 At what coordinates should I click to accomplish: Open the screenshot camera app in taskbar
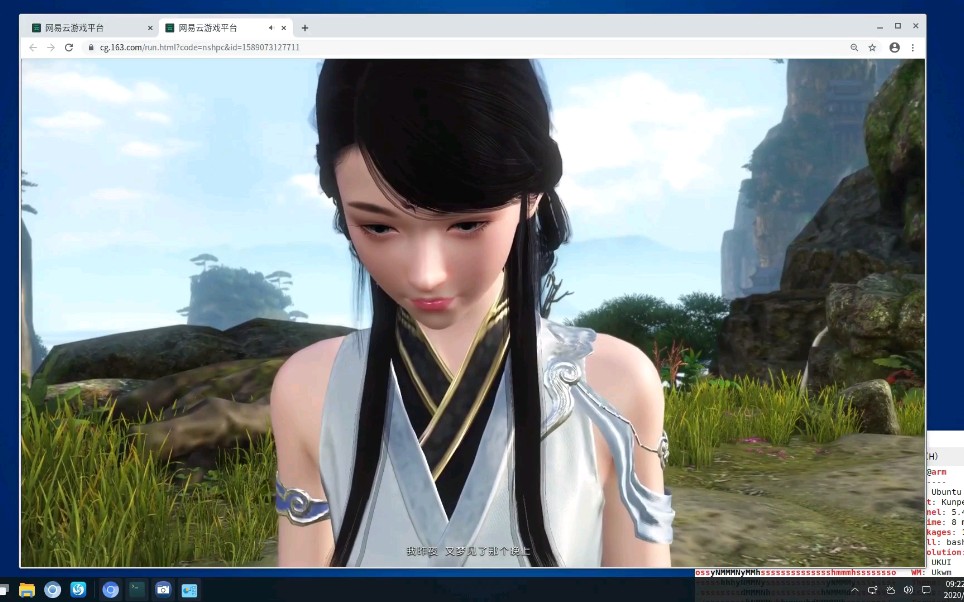[x=163, y=590]
